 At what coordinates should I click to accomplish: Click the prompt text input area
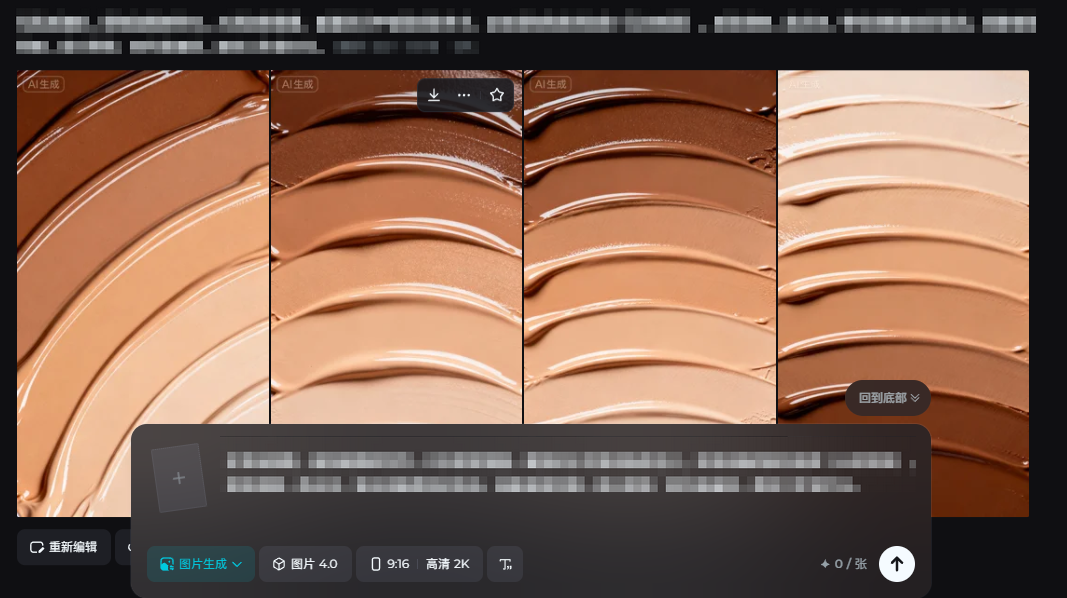560,473
